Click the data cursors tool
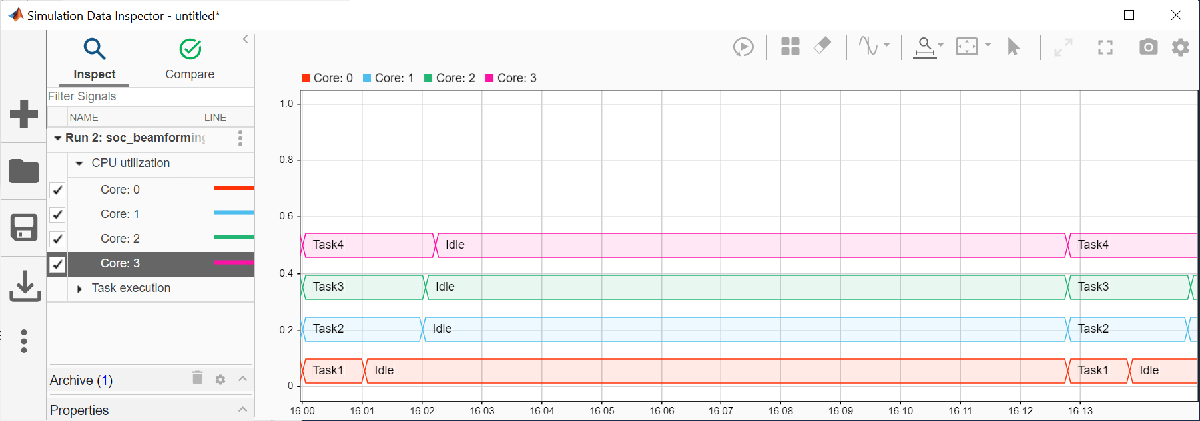The width and height of the screenshot is (1200, 421). (927, 47)
